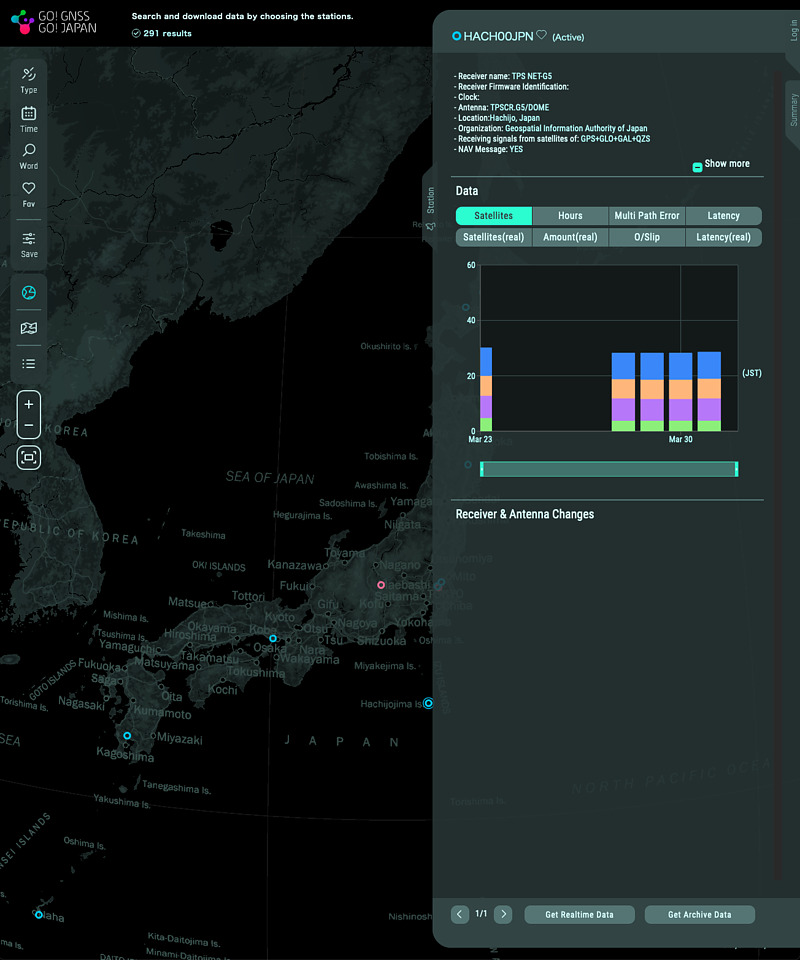Open the Time filter calendar icon

pyautogui.click(x=29, y=119)
